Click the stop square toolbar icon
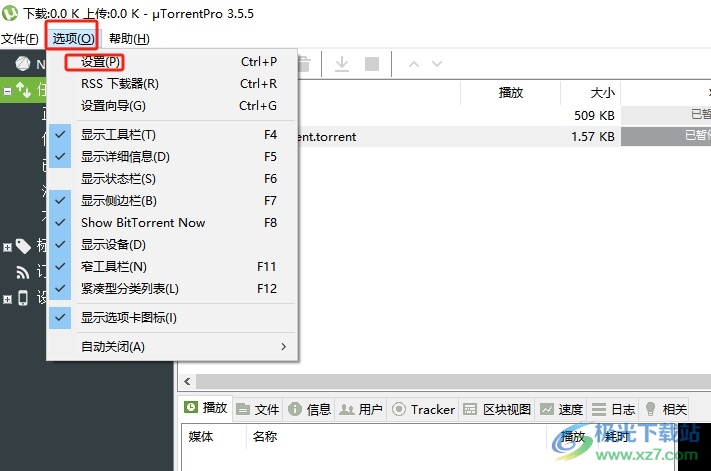The image size is (711, 471). tap(372, 64)
